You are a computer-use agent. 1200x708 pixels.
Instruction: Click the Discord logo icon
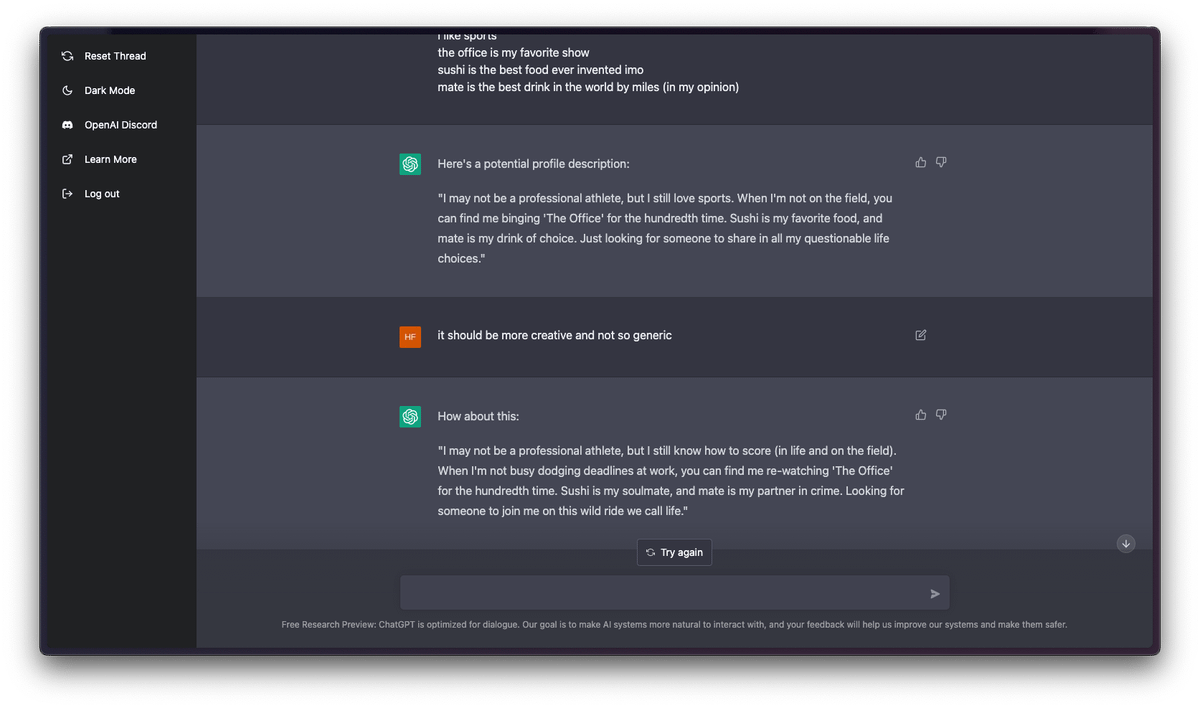[67, 125]
